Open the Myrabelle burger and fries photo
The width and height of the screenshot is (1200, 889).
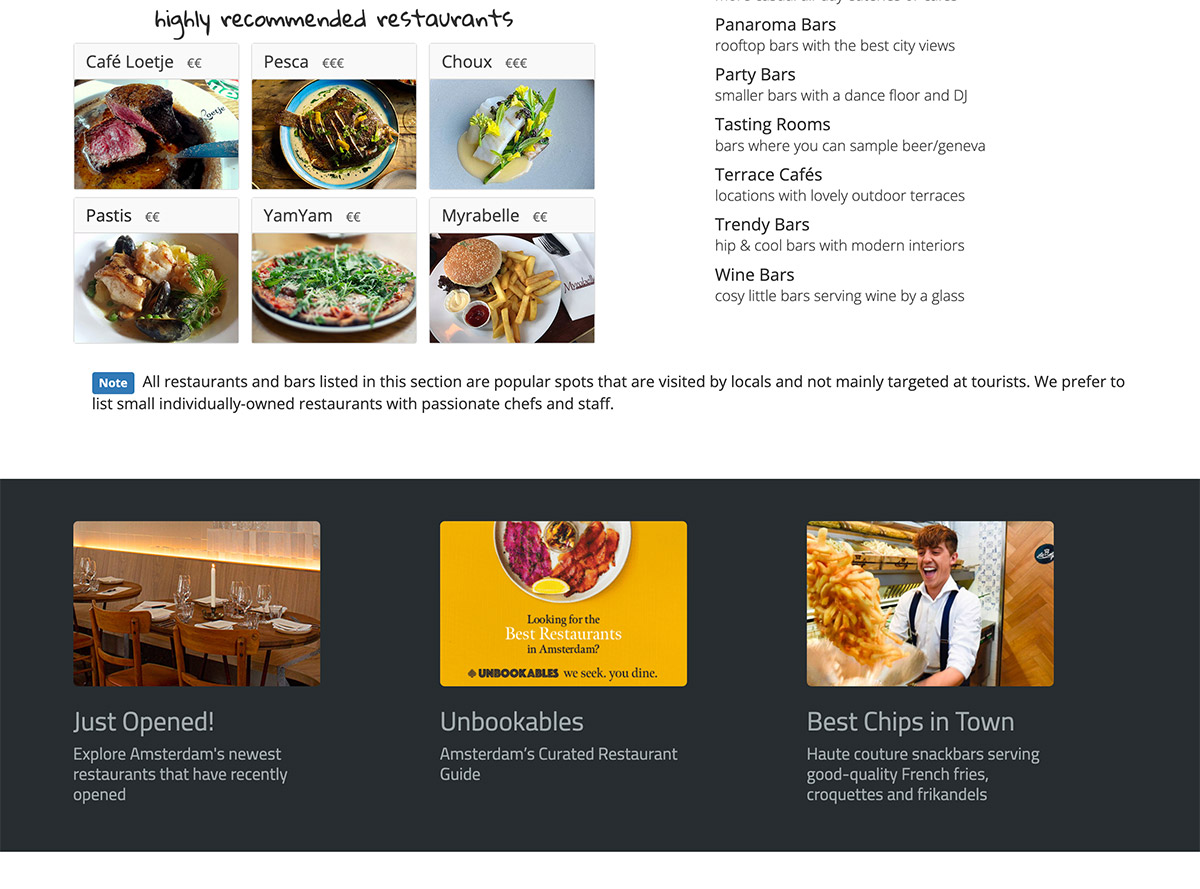coord(512,288)
